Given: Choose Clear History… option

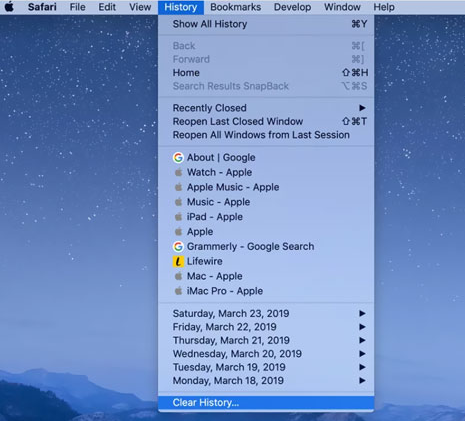Looking at the screenshot, I should [266, 403].
